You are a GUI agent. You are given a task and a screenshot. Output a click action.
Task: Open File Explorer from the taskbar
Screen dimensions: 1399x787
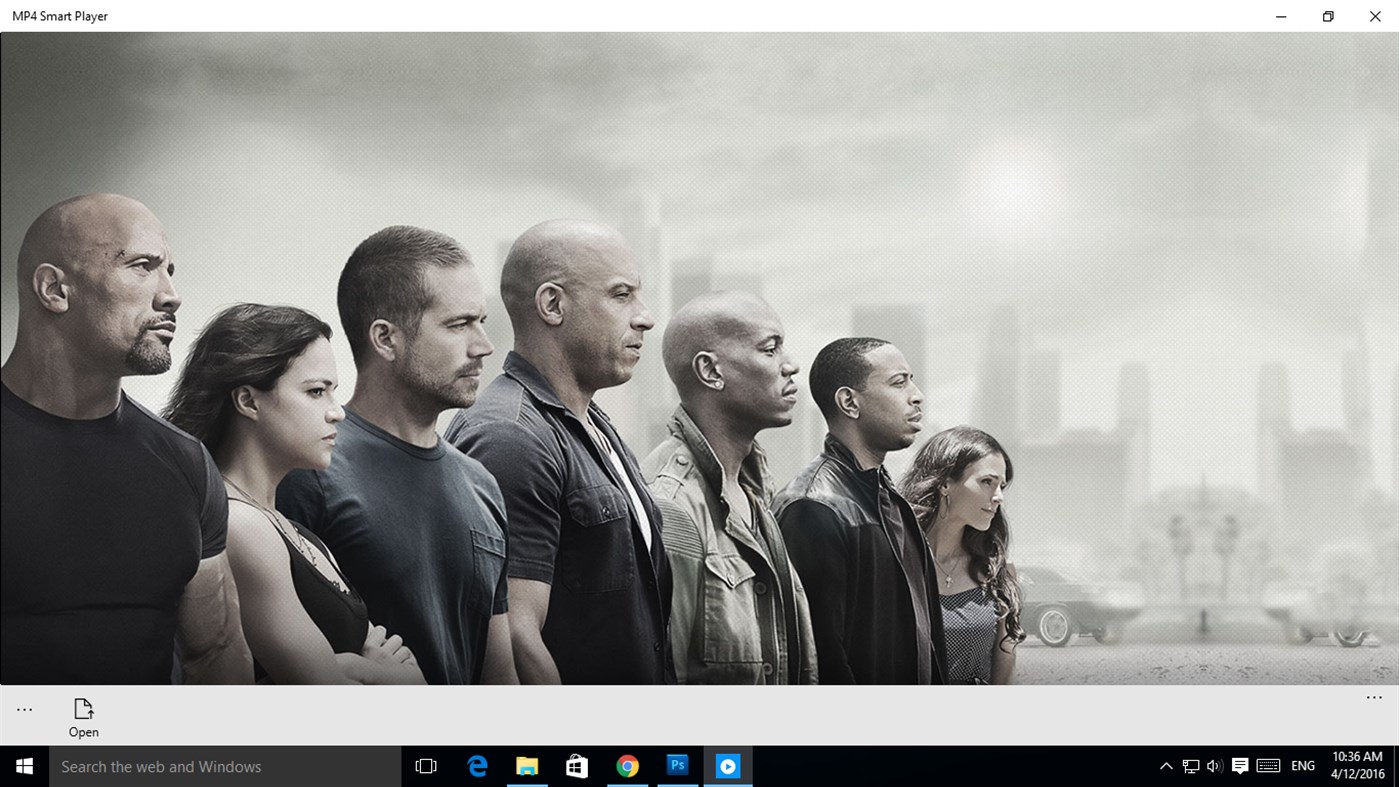tap(527, 766)
